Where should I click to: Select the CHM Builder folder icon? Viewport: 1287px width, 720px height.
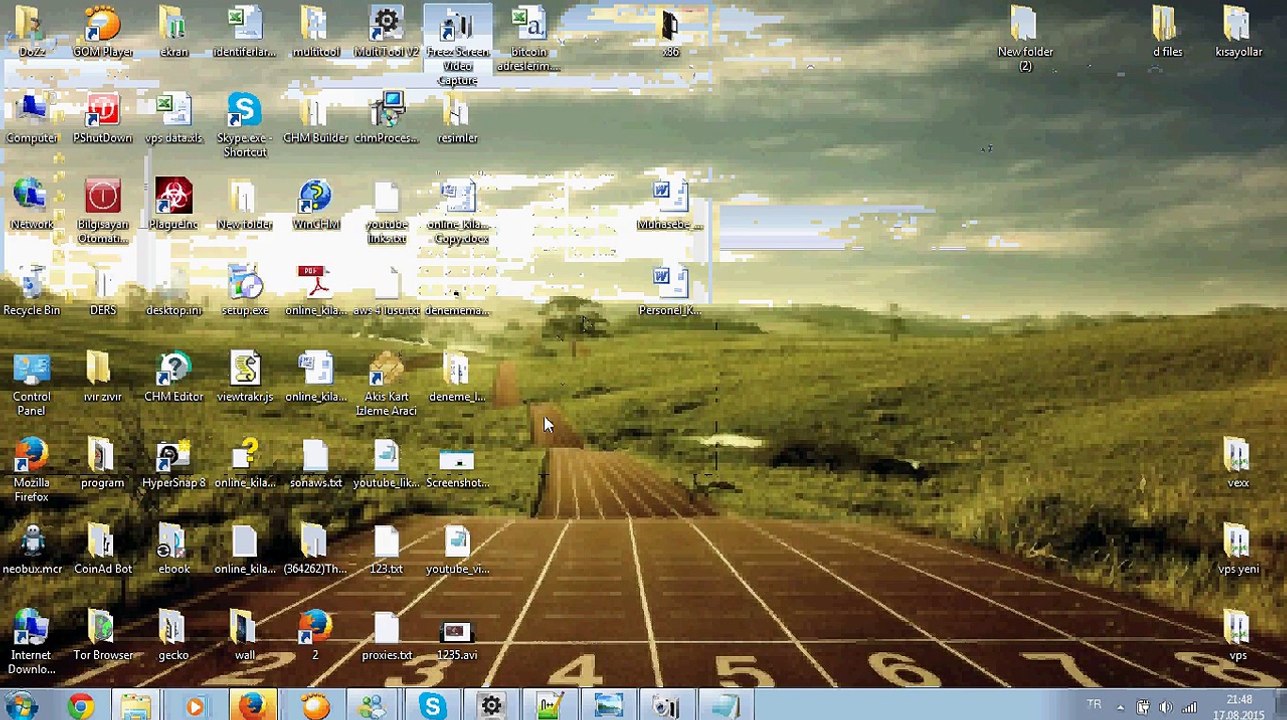click(x=316, y=118)
